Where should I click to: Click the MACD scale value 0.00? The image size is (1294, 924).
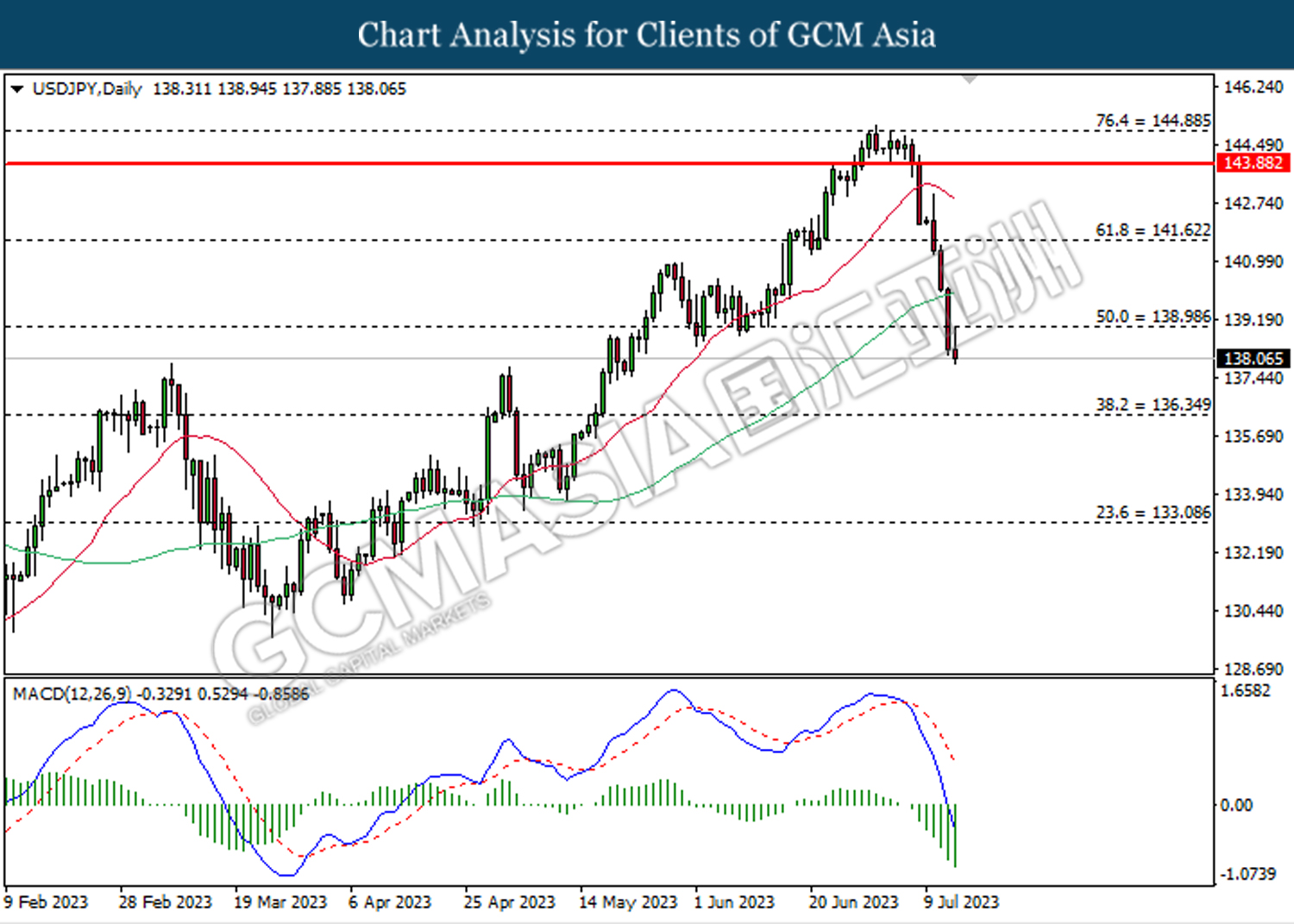coord(1236,805)
